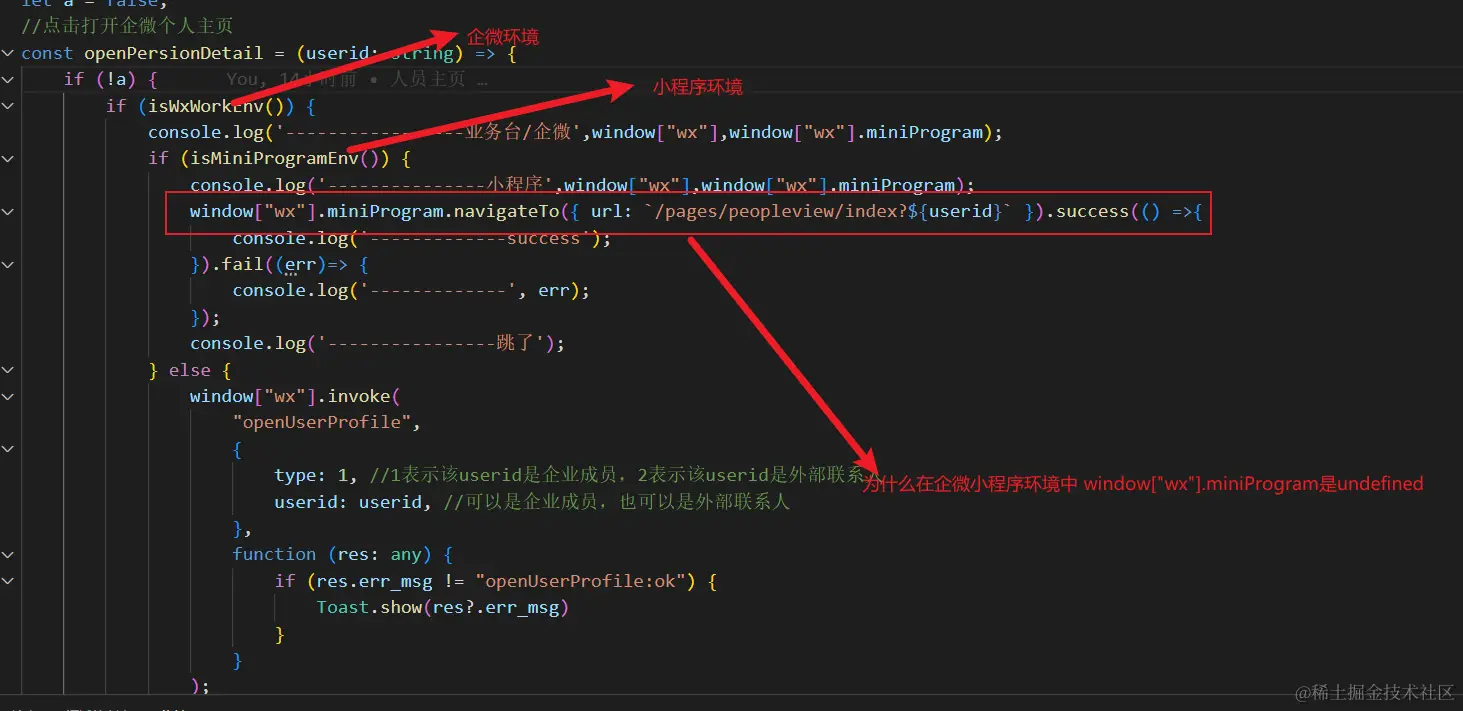Fold the '} else {' block chevron

point(8,370)
